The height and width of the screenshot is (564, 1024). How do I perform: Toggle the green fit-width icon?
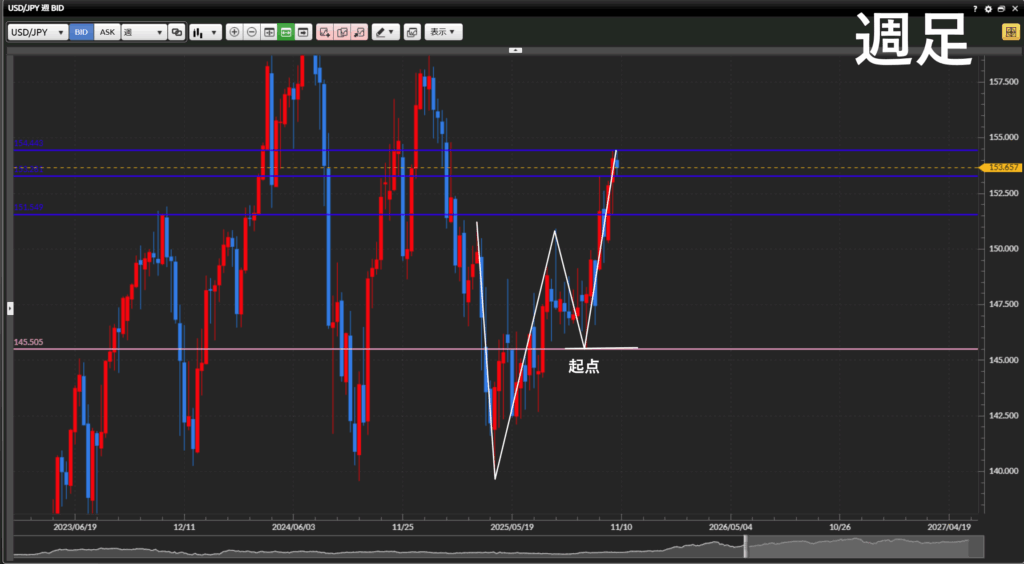pyautogui.click(x=286, y=32)
